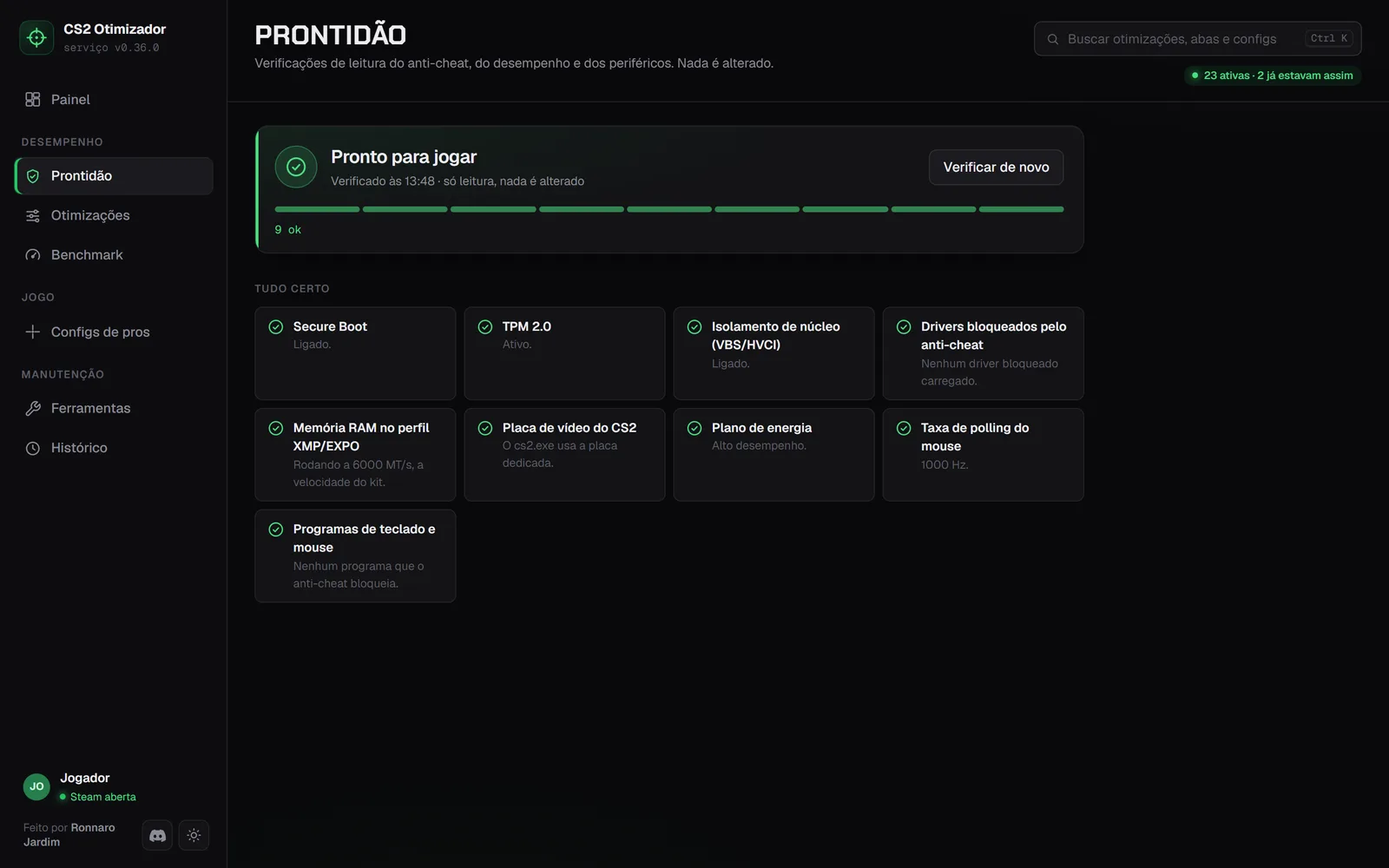Viewport: 1389px width, 868px height.
Task: Click 'Rodando a 6000 MT/s' description
Action: [x=359, y=473]
